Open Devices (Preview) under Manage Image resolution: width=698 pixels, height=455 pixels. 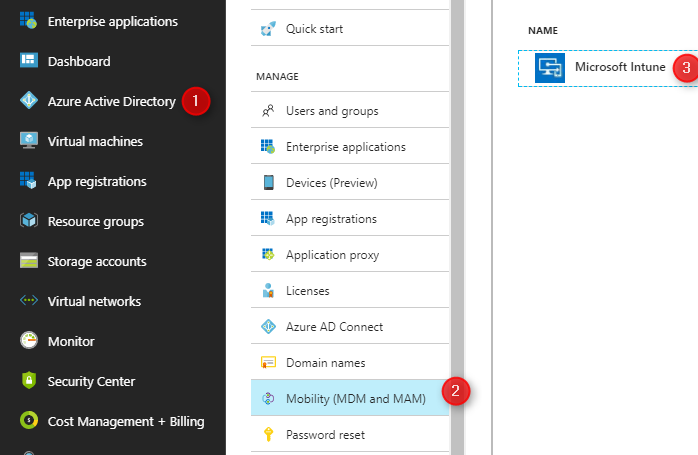[350, 183]
